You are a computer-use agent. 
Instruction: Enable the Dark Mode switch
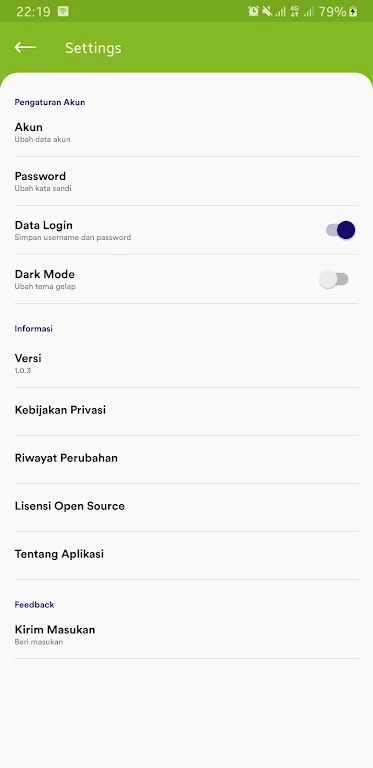pyautogui.click(x=334, y=279)
